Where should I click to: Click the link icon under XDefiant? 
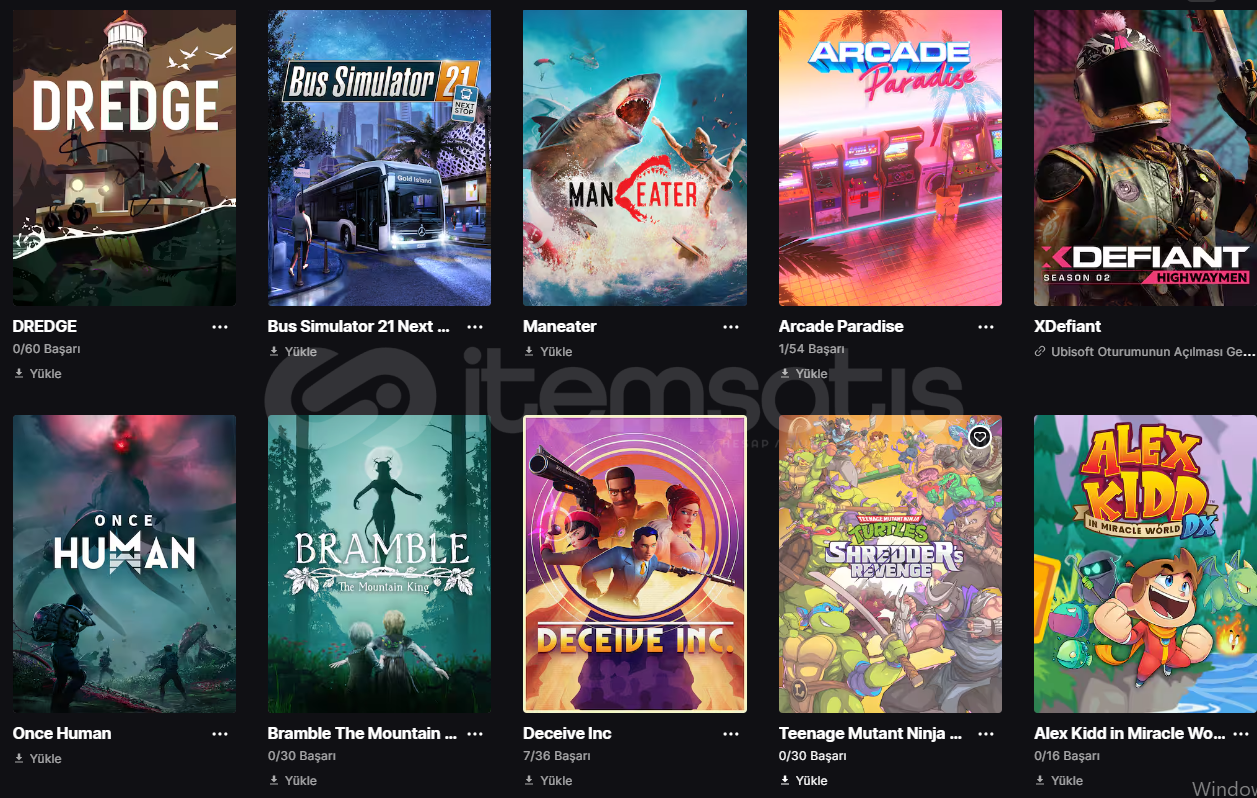point(1040,351)
